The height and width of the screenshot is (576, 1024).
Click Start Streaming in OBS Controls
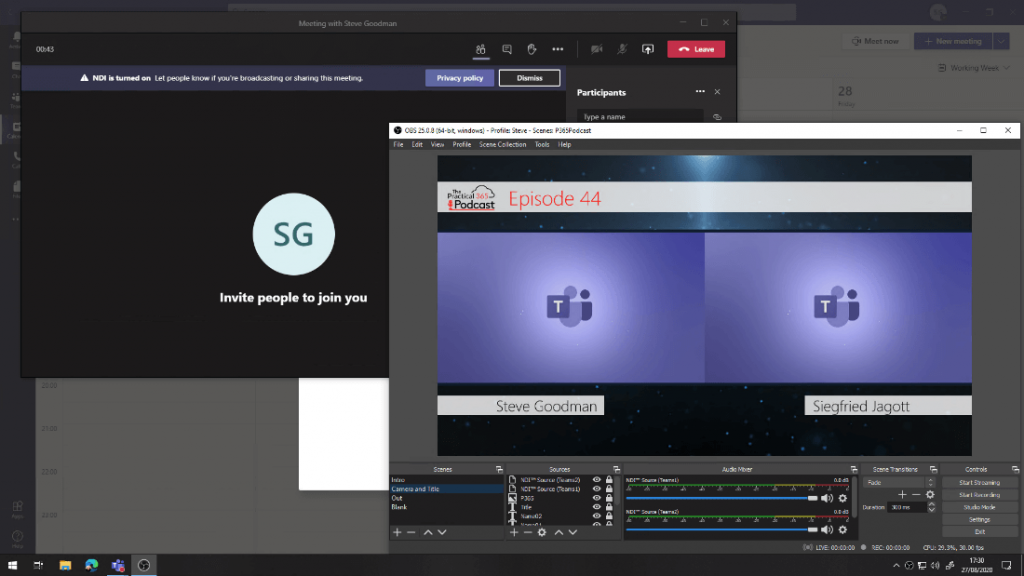click(980, 483)
